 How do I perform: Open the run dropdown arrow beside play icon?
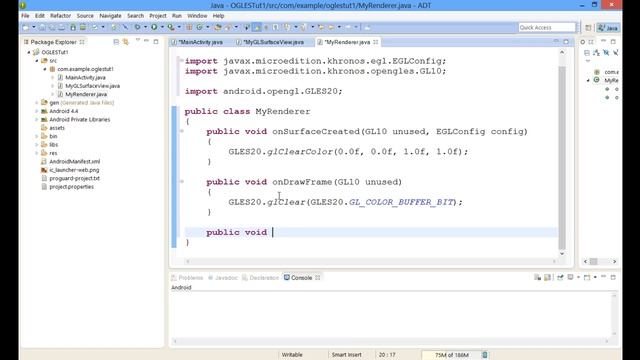point(162,27)
